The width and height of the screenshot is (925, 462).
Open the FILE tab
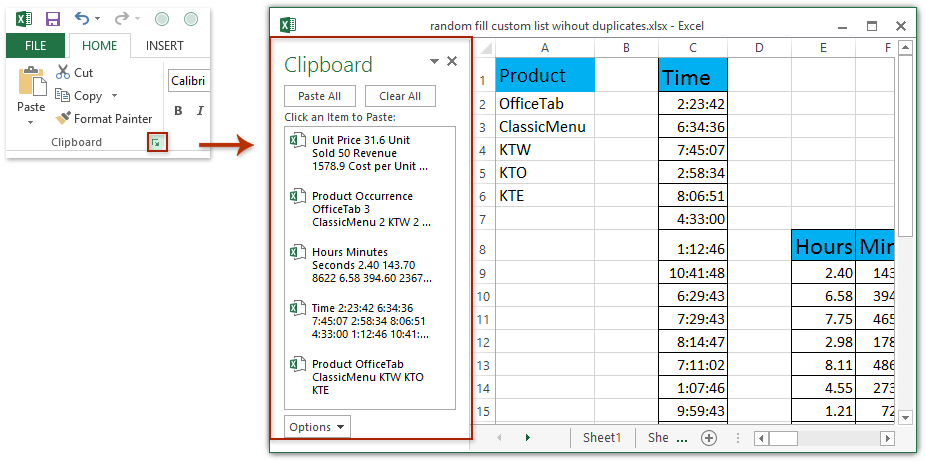point(35,46)
